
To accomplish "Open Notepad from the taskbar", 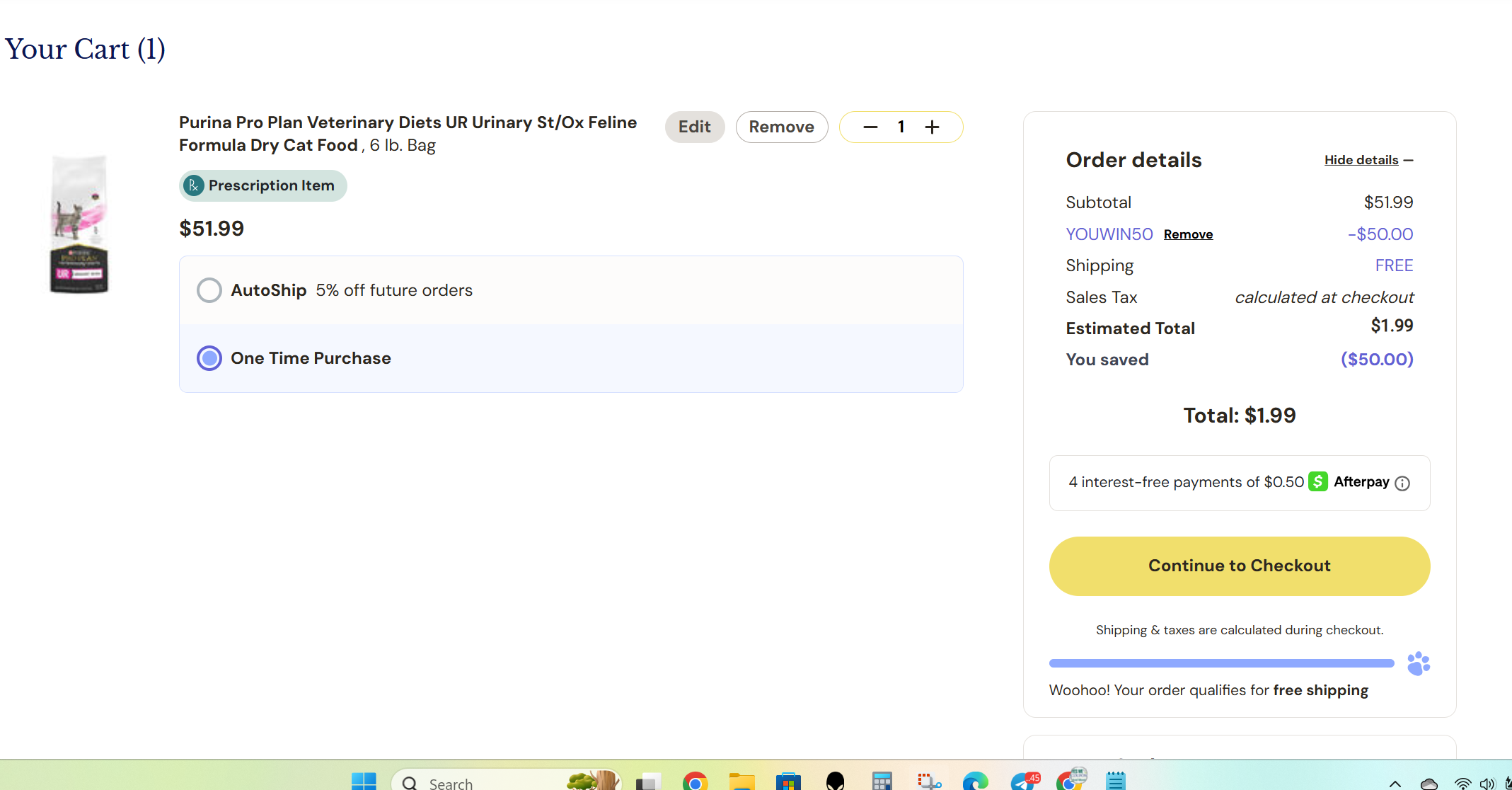I will click(x=1116, y=782).
